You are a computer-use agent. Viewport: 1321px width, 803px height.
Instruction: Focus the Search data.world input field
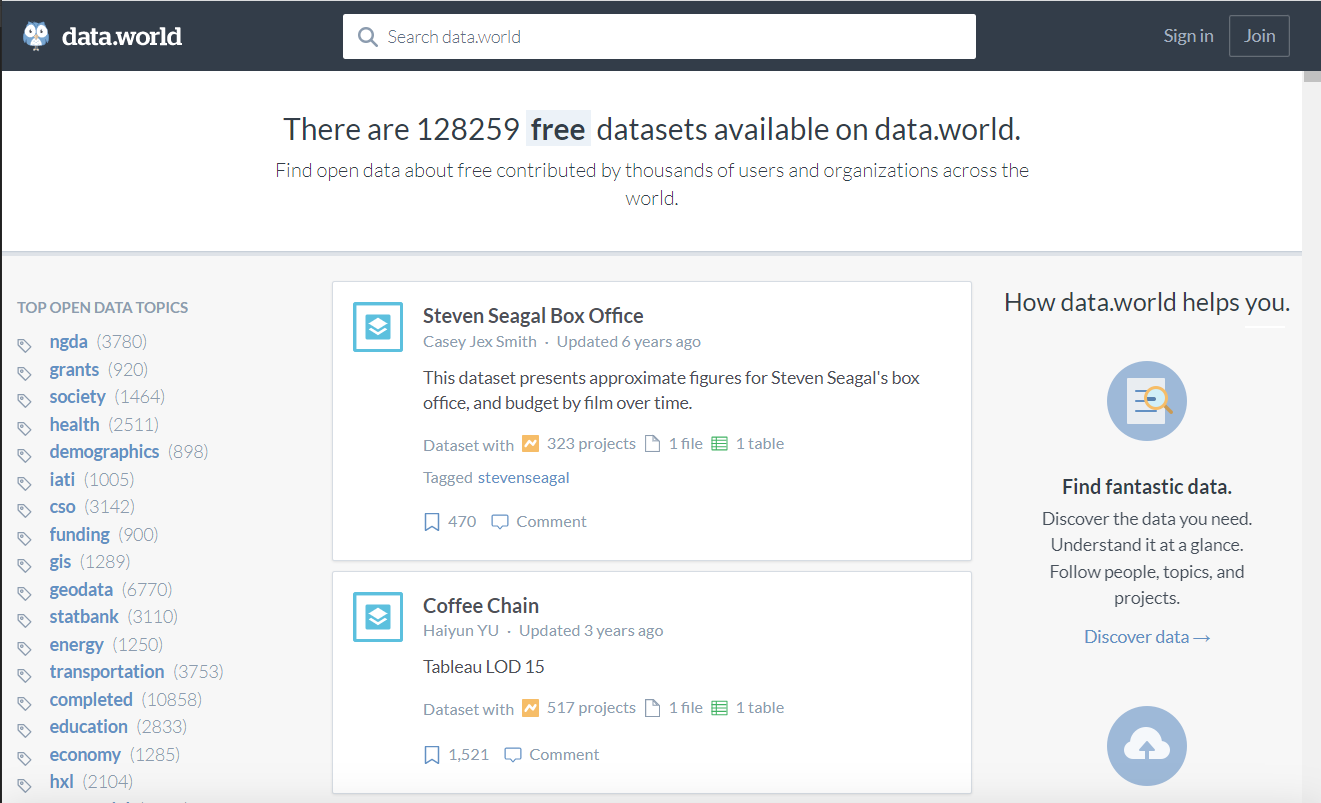tap(670, 37)
